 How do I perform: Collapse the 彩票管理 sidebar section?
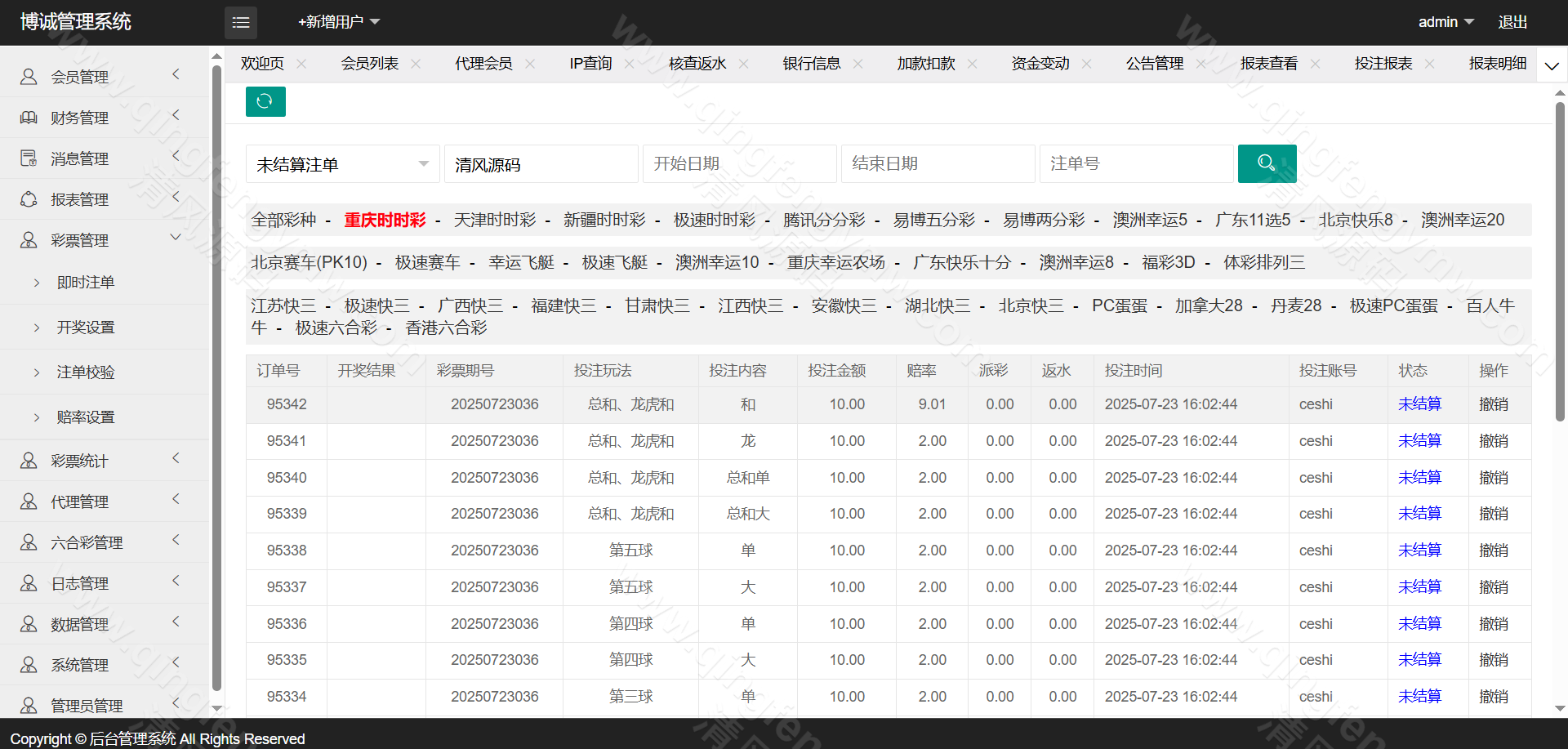(x=175, y=238)
